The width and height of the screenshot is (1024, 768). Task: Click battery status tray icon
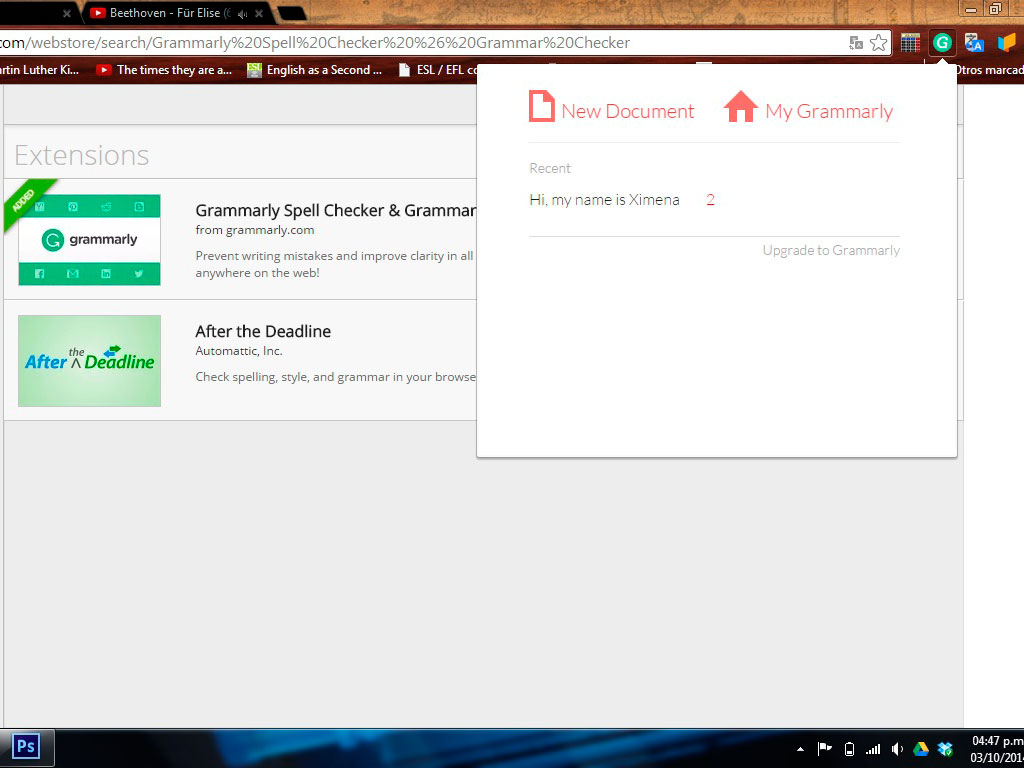(x=849, y=749)
